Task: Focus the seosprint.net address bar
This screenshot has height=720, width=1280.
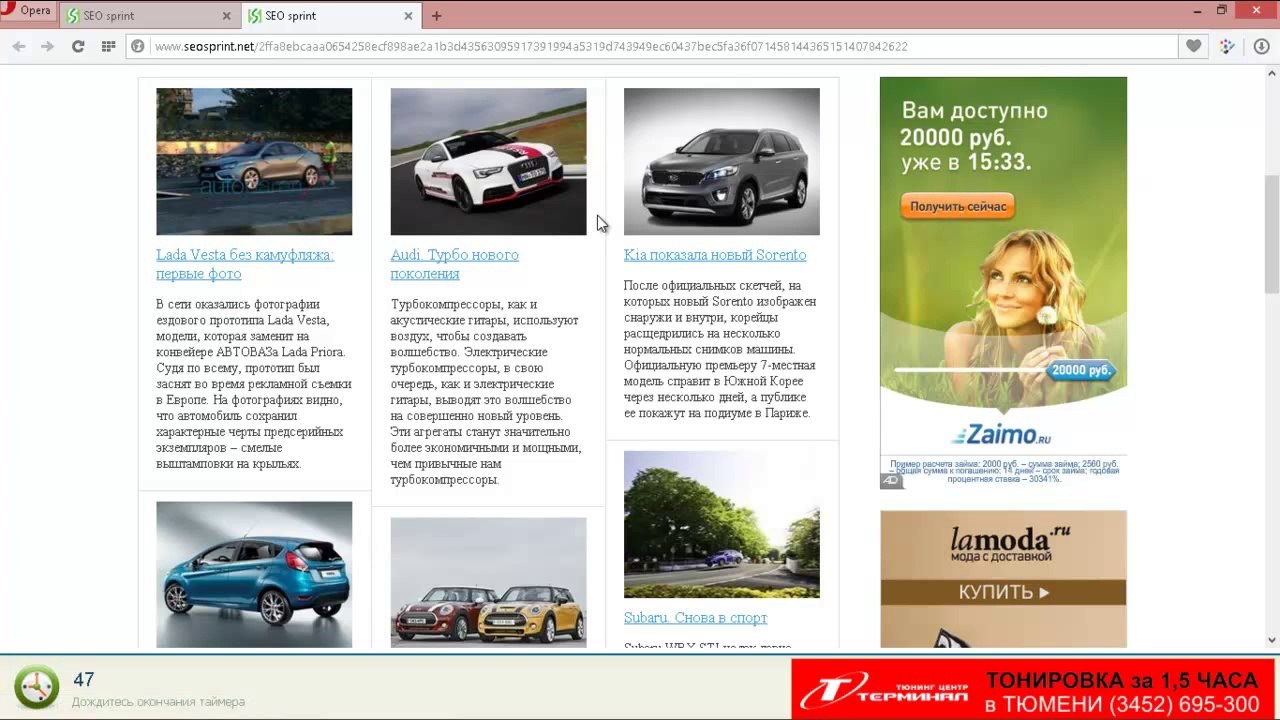Action: (651, 46)
